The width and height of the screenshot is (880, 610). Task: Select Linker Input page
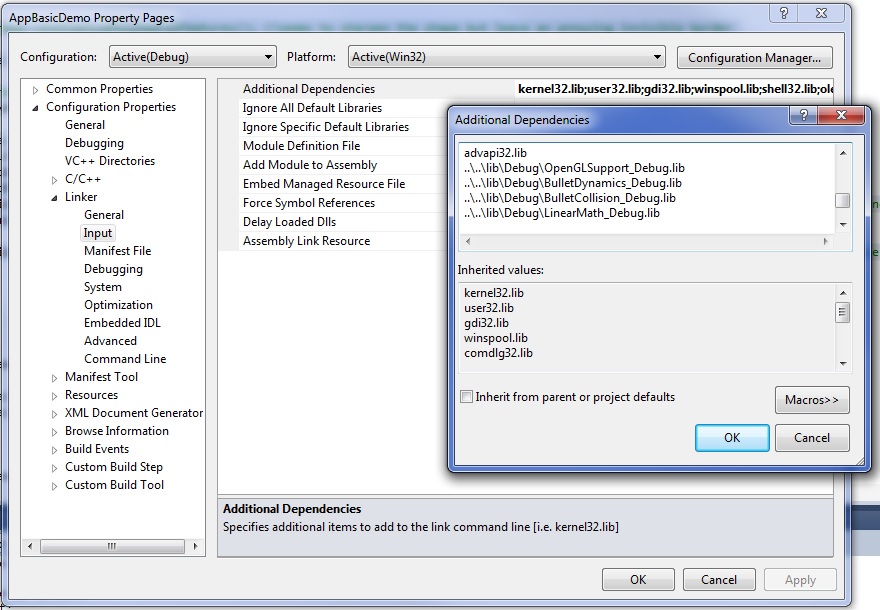coord(98,233)
